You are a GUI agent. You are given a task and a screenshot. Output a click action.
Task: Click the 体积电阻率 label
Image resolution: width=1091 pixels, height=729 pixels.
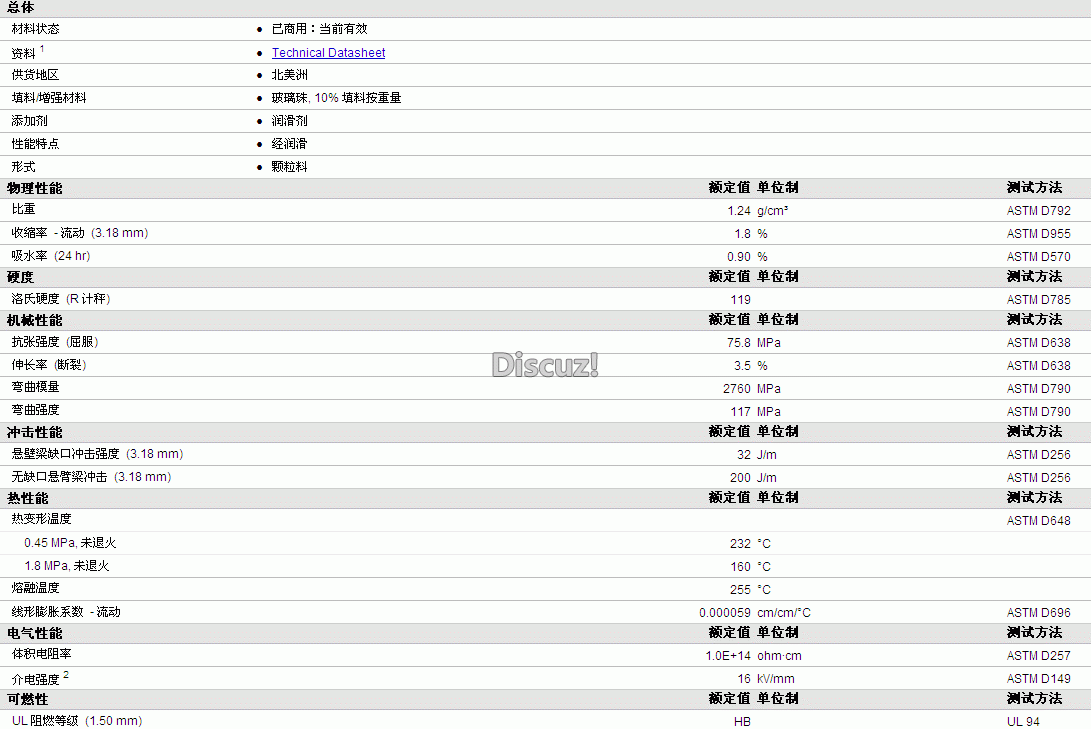[x=42, y=655]
